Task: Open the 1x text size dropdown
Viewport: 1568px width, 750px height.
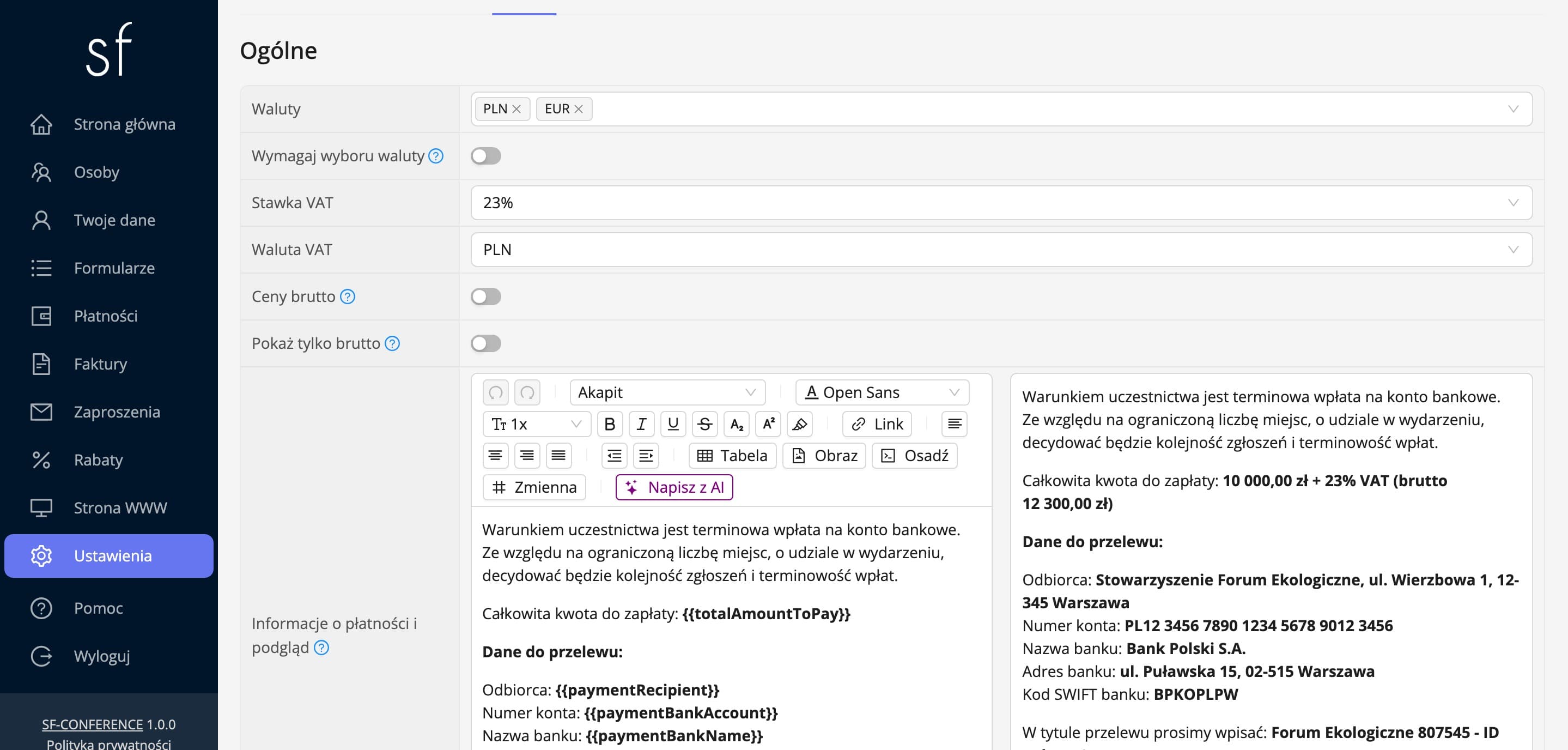Action: click(x=536, y=424)
